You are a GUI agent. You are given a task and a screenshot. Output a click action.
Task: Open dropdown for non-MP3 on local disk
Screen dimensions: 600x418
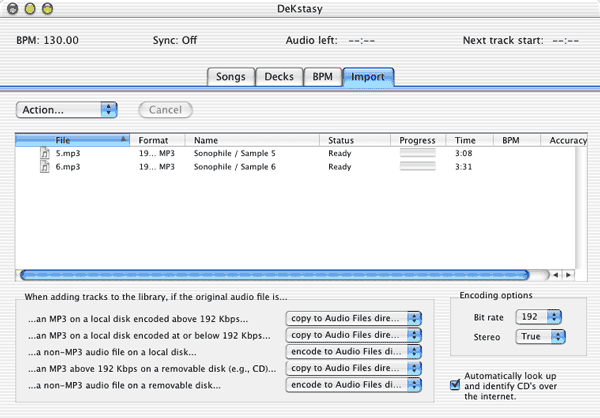354,351
